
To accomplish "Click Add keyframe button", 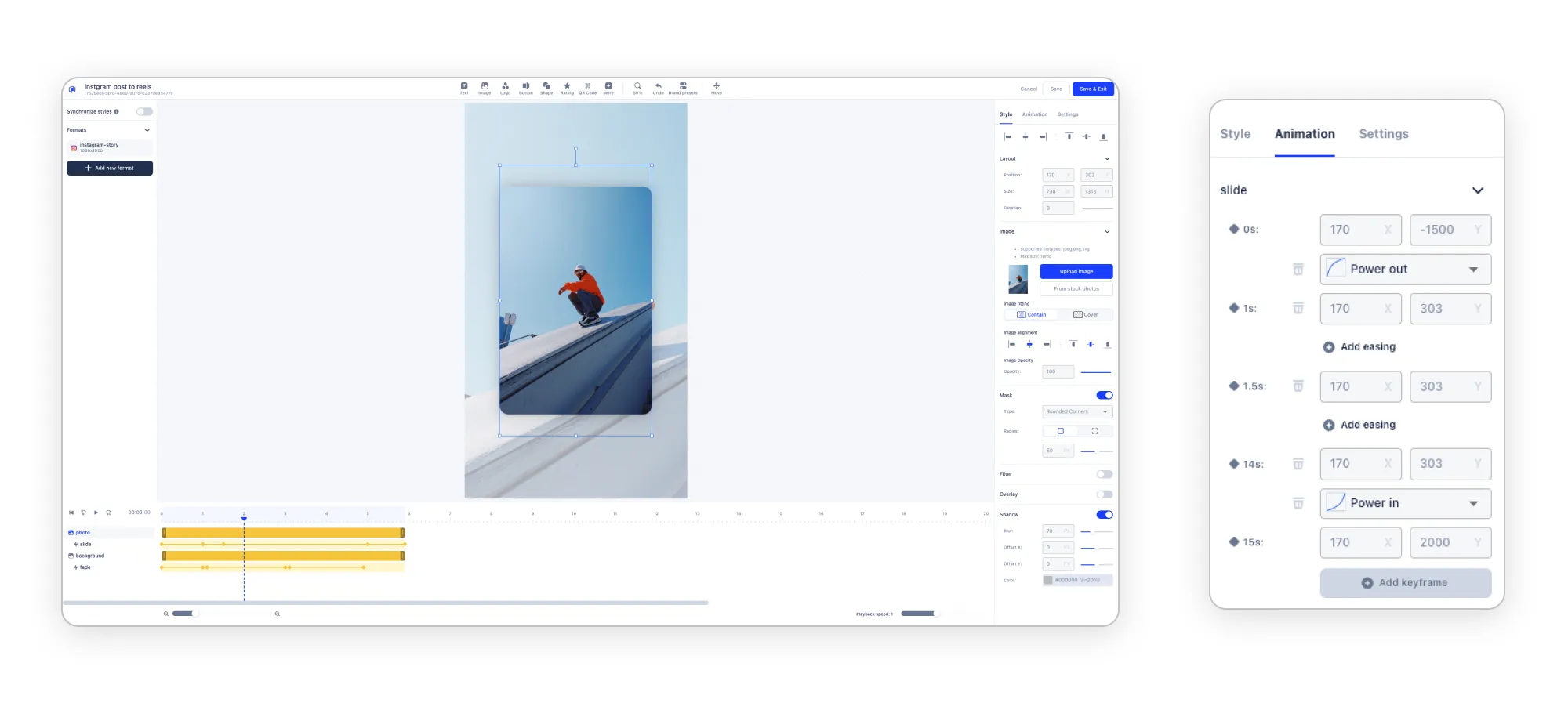I will click(x=1406, y=583).
